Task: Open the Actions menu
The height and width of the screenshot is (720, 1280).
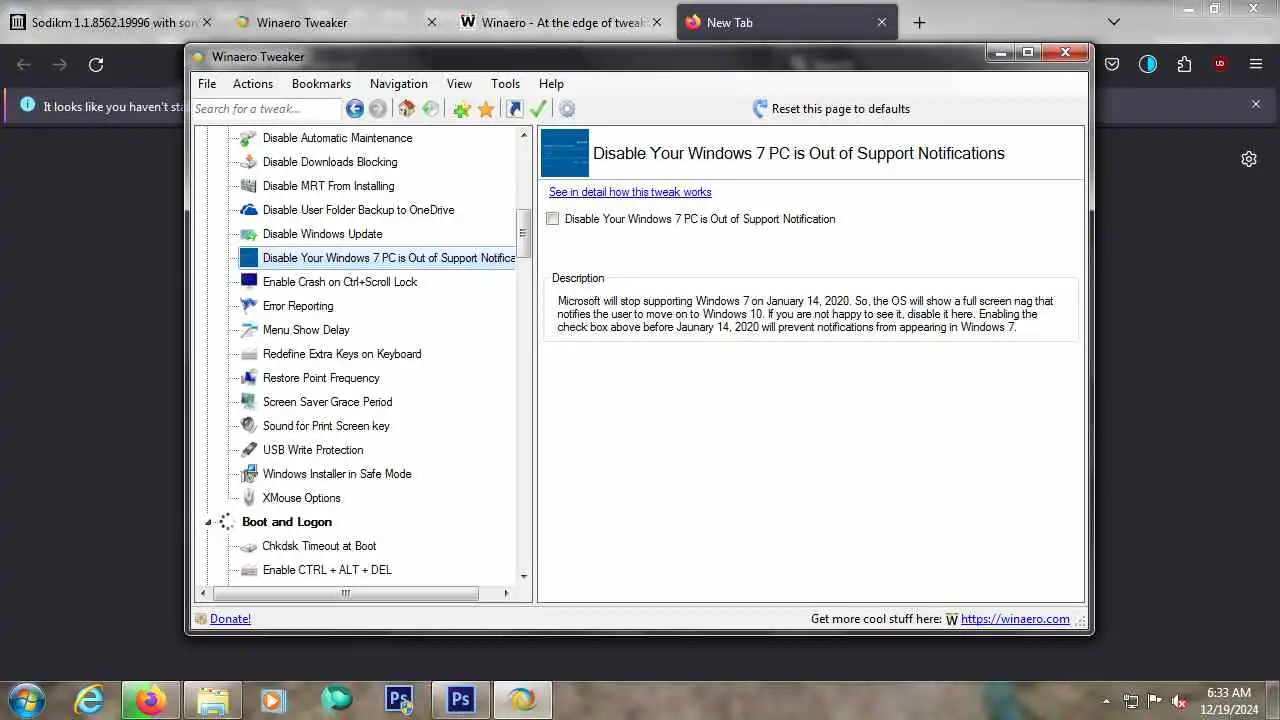Action: 253,84
